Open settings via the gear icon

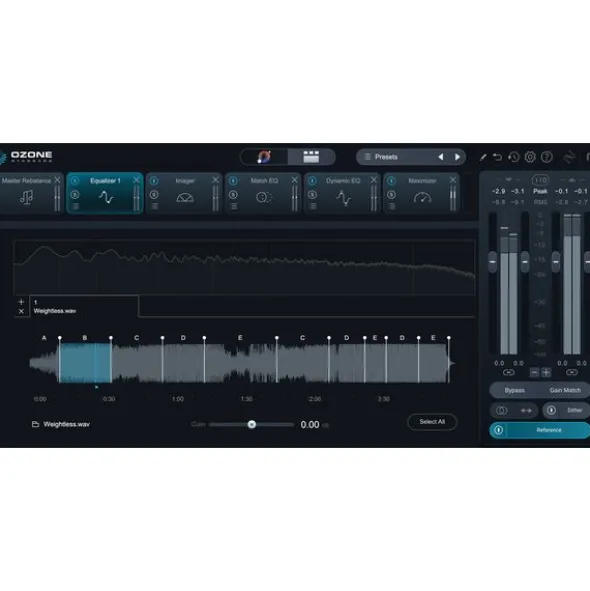(530, 157)
